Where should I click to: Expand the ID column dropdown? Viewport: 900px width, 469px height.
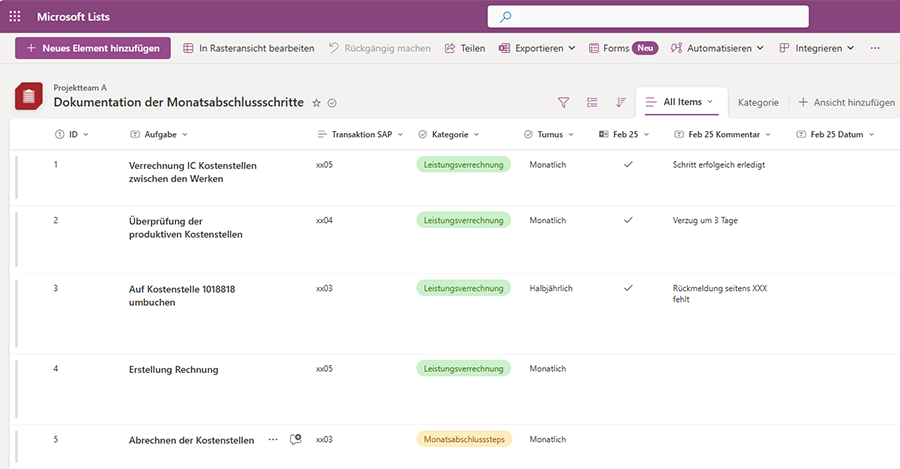point(86,134)
